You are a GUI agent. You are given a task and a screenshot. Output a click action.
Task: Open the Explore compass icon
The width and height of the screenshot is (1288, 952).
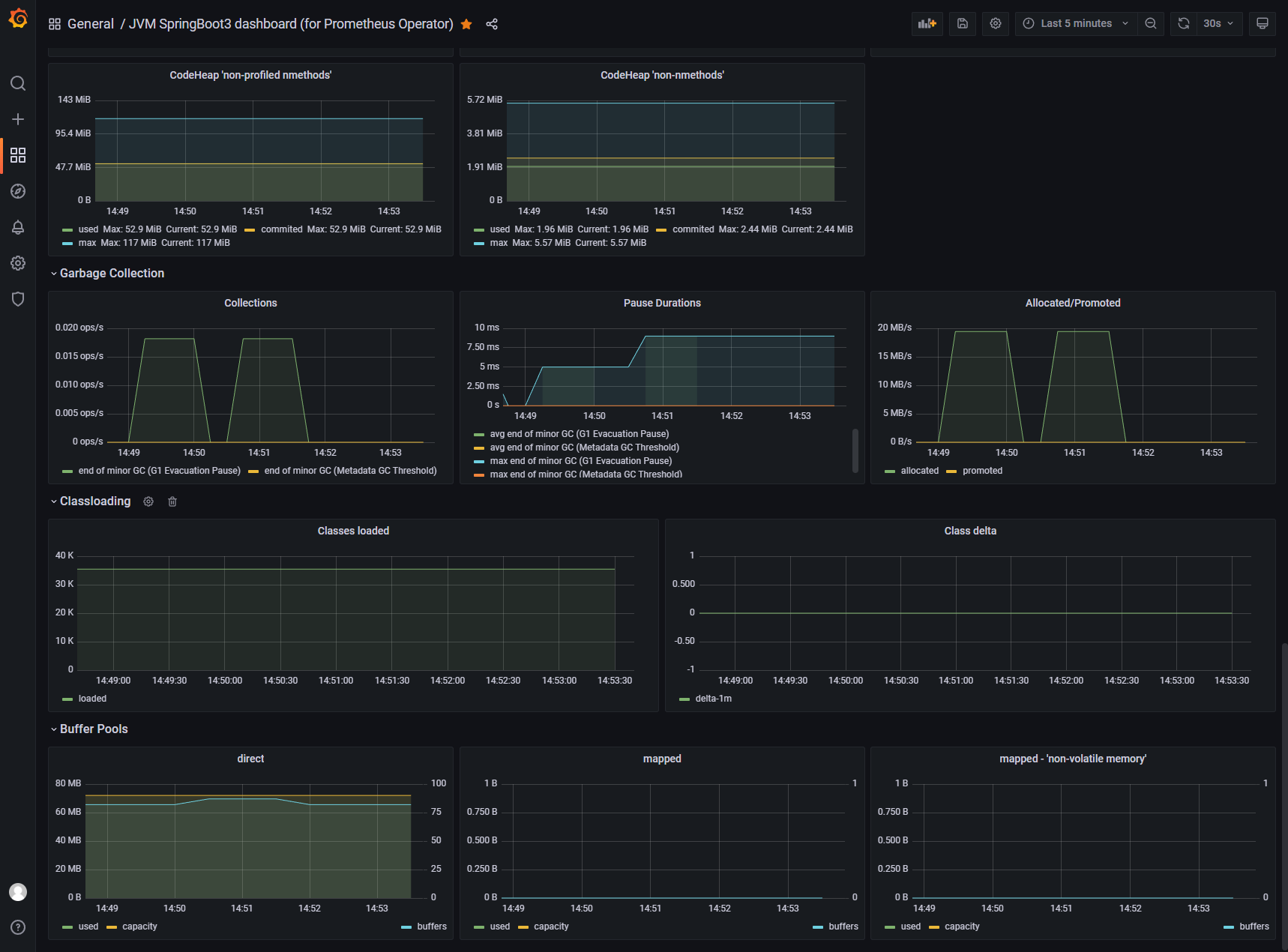click(x=18, y=191)
